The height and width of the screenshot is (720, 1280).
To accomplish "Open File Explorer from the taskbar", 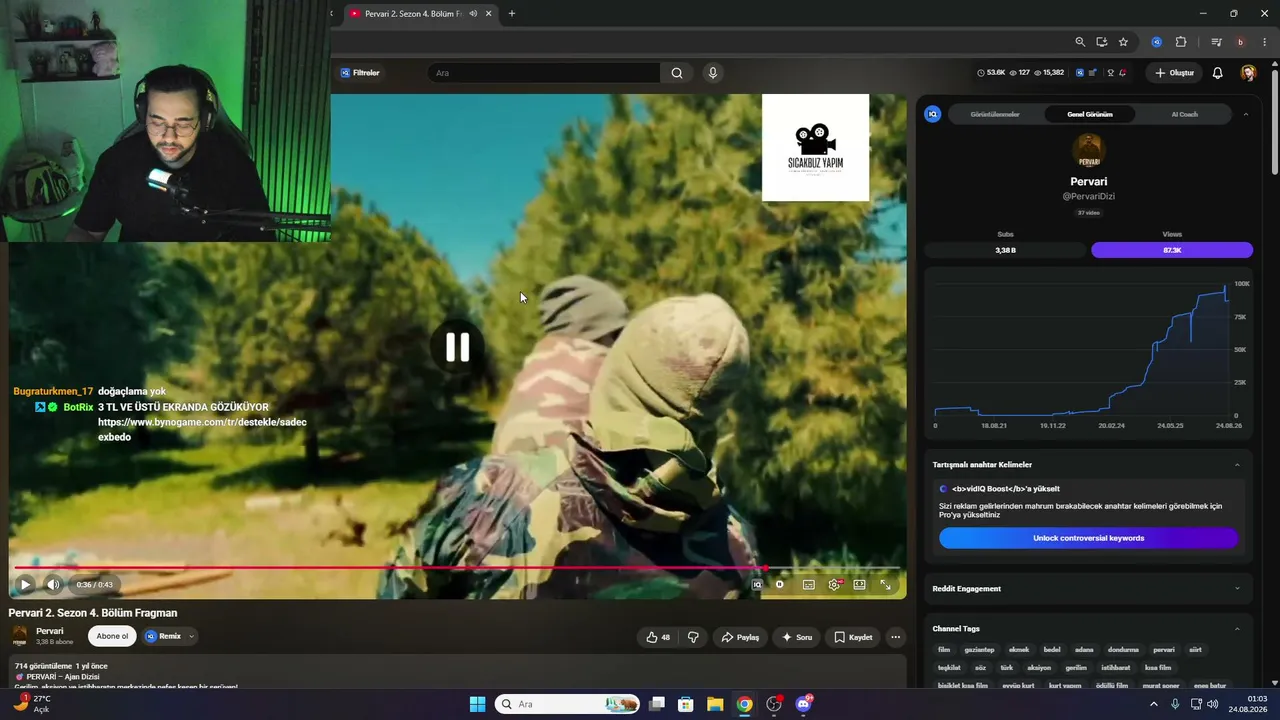I will [715, 704].
